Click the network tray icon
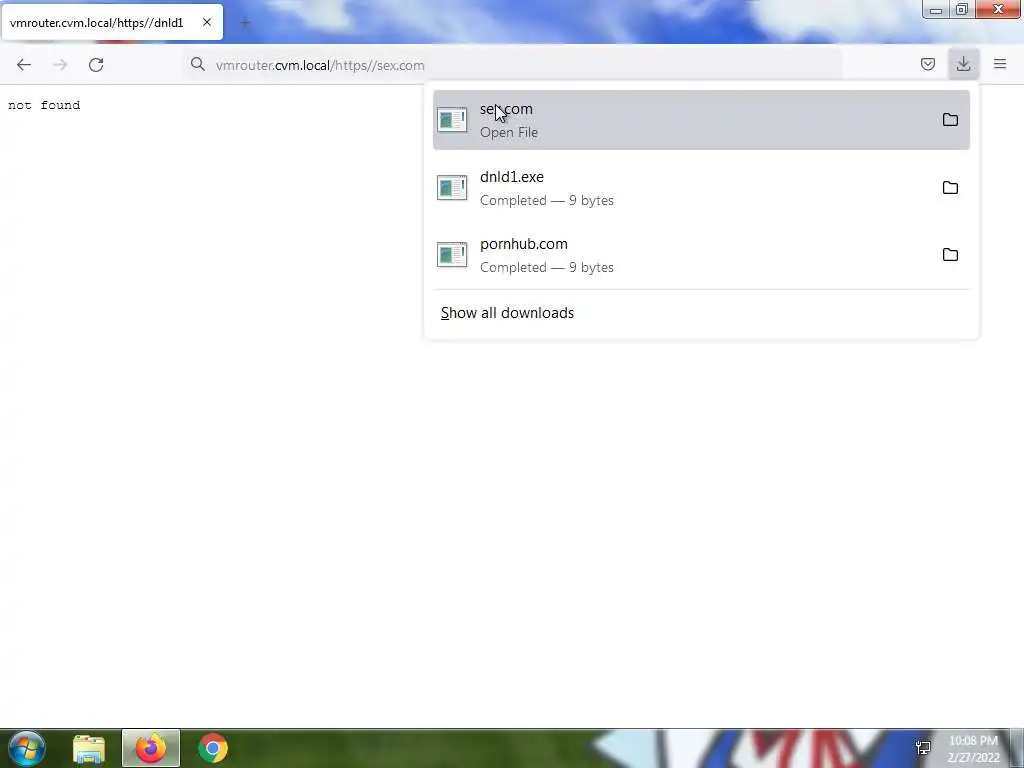Image resolution: width=1024 pixels, height=768 pixels. (x=923, y=748)
